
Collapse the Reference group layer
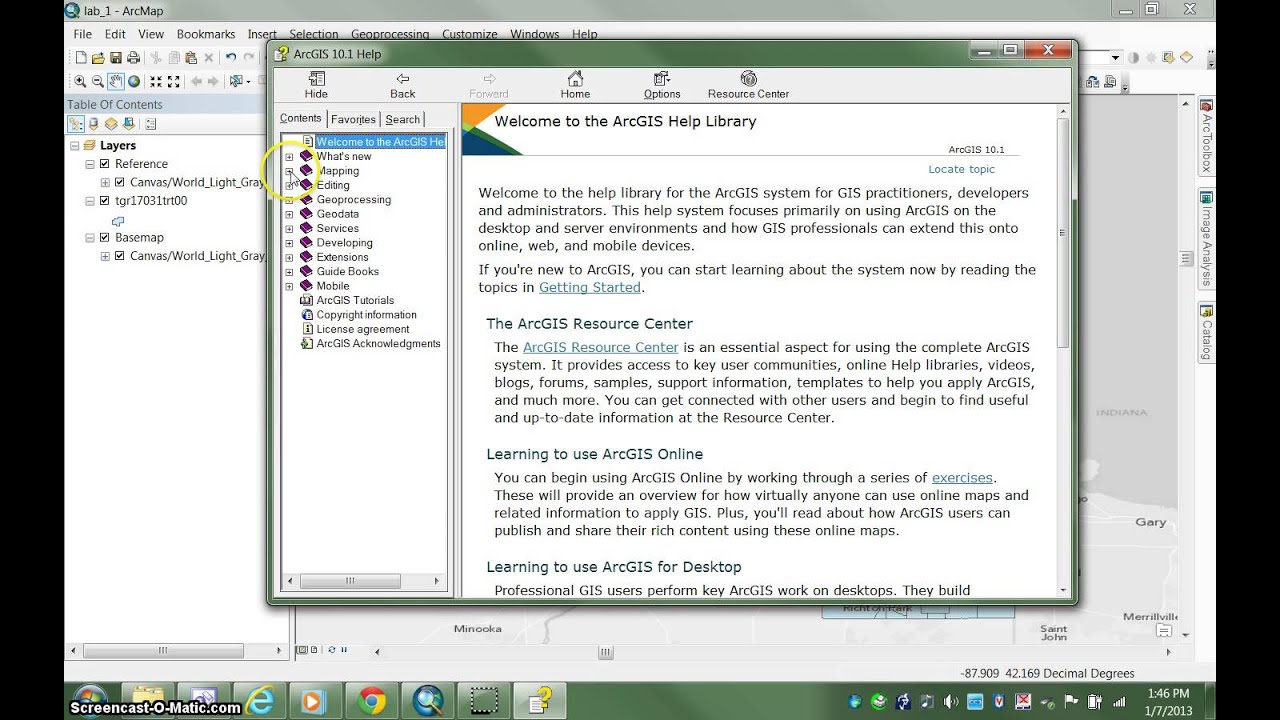[x=90, y=164]
